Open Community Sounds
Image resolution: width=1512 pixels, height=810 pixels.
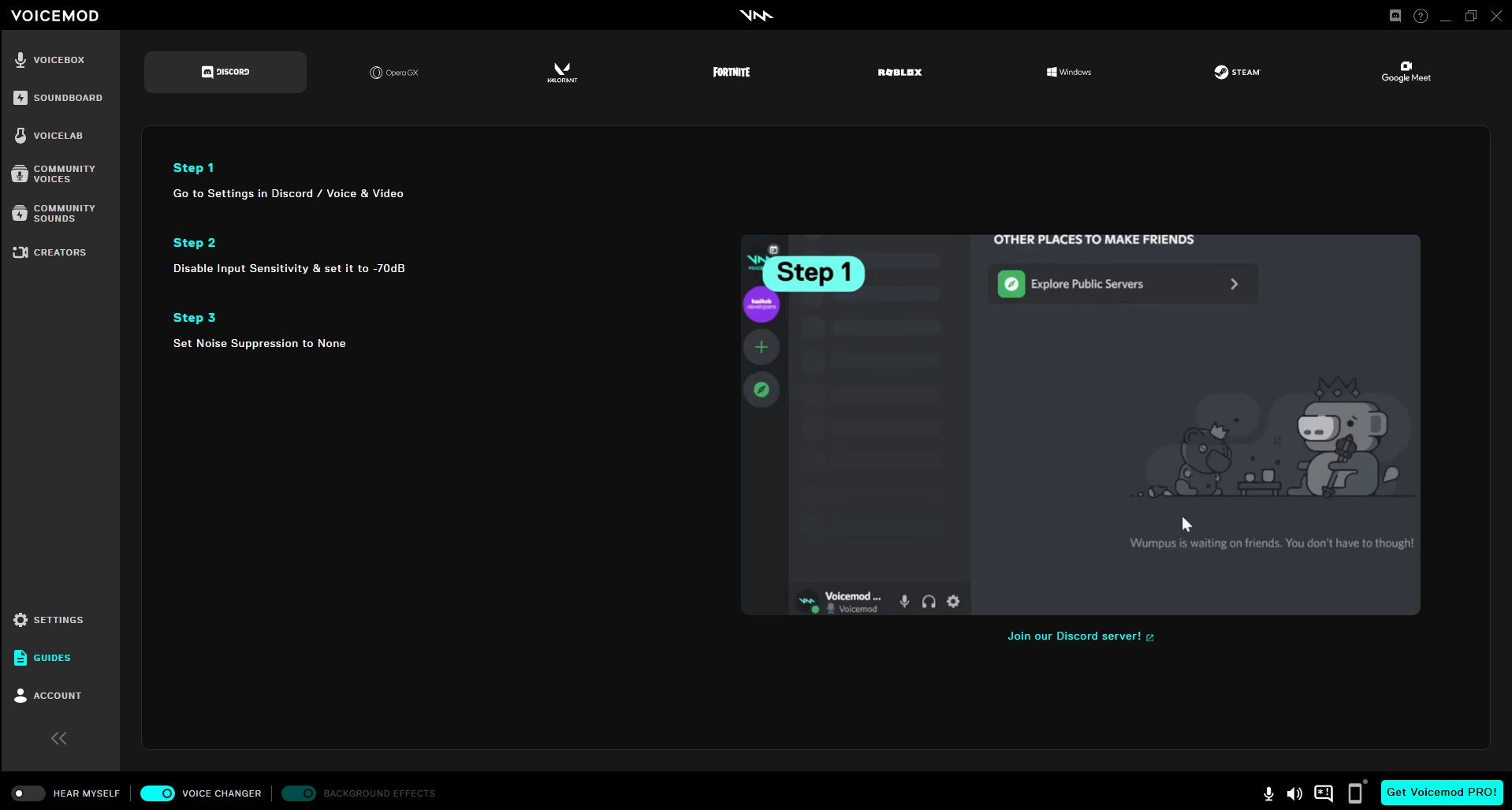point(54,213)
